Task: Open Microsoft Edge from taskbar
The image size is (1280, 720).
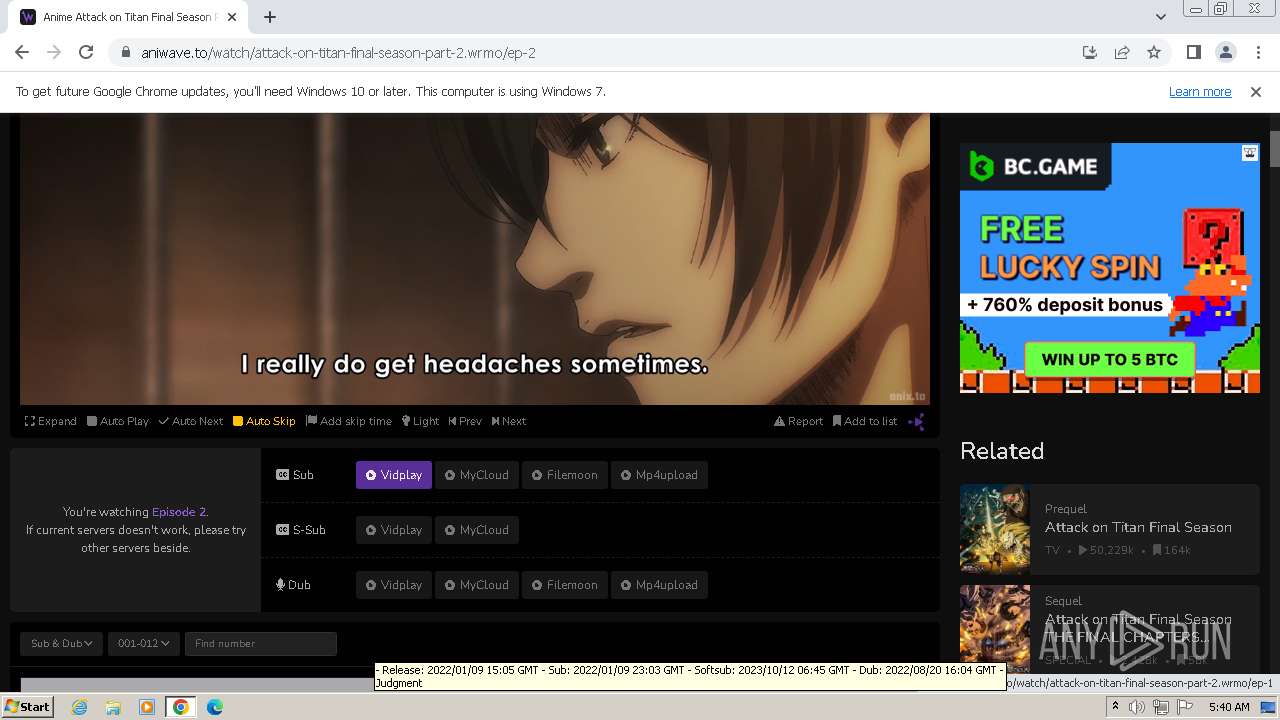Action: coord(214,707)
